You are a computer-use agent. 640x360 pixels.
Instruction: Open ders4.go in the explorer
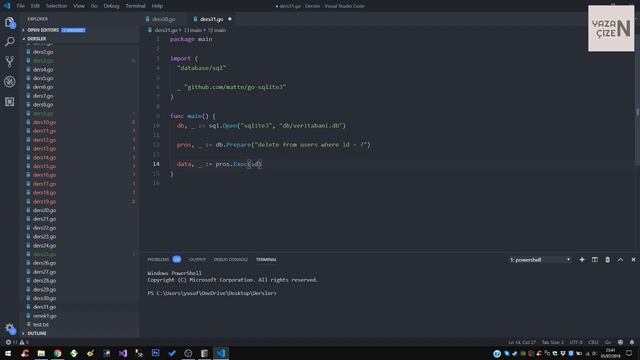coord(43,69)
